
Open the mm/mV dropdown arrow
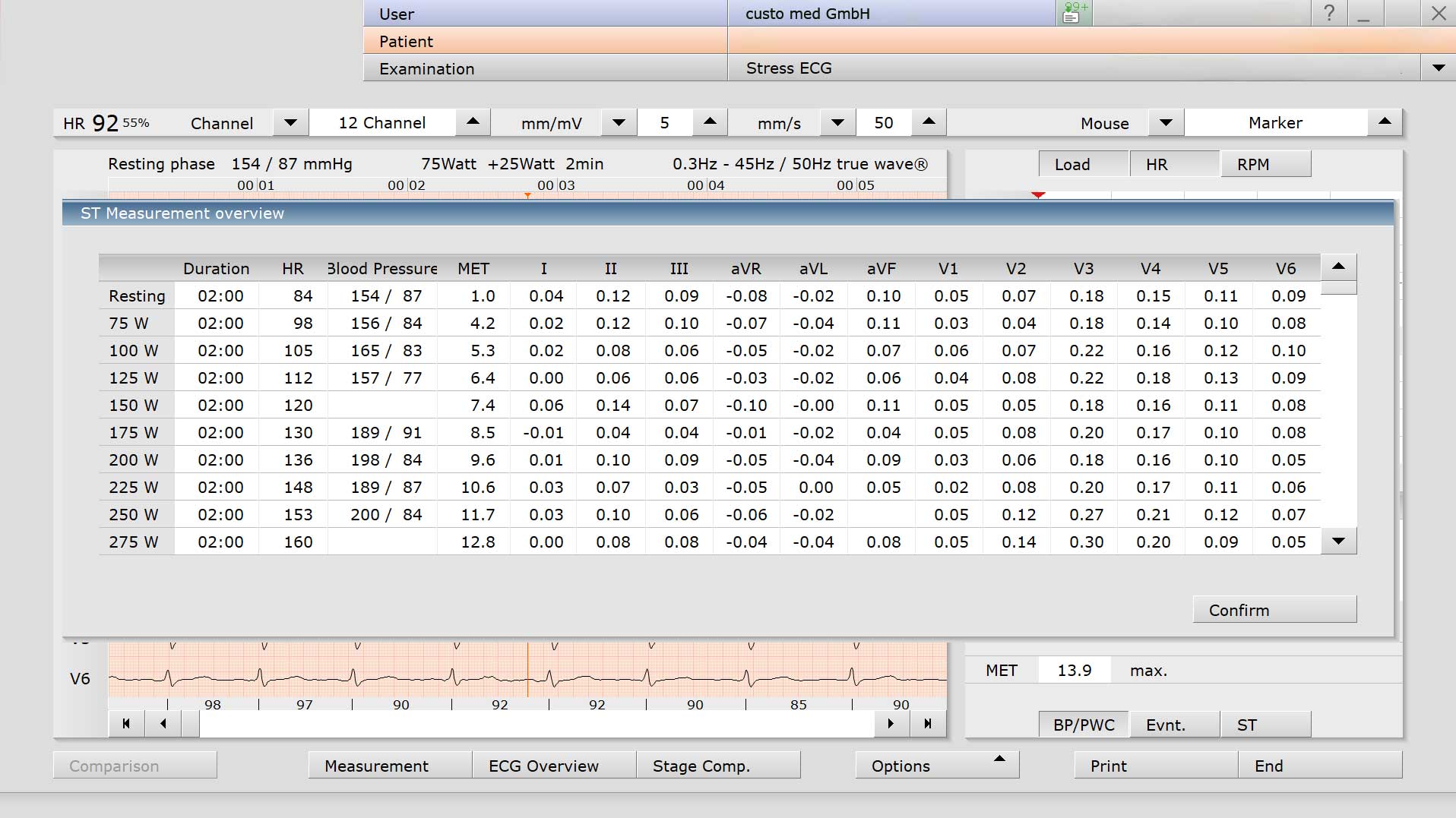pyautogui.click(x=619, y=122)
